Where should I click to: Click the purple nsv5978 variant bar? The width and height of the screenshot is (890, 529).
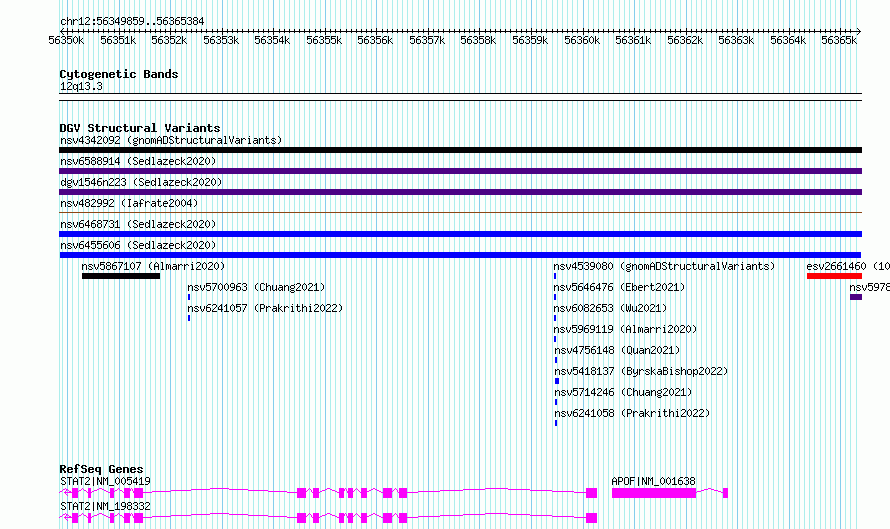click(856, 297)
